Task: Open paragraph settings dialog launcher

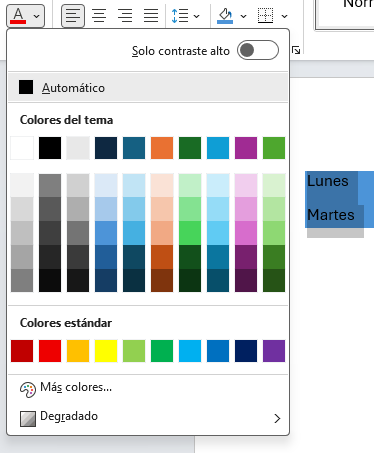Action: coord(296,50)
